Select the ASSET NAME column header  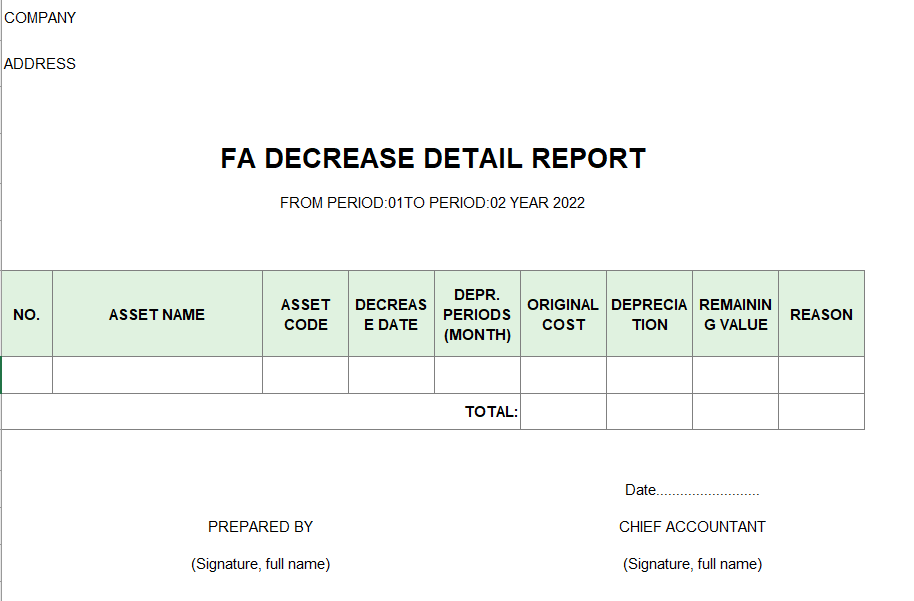tap(157, 314)
